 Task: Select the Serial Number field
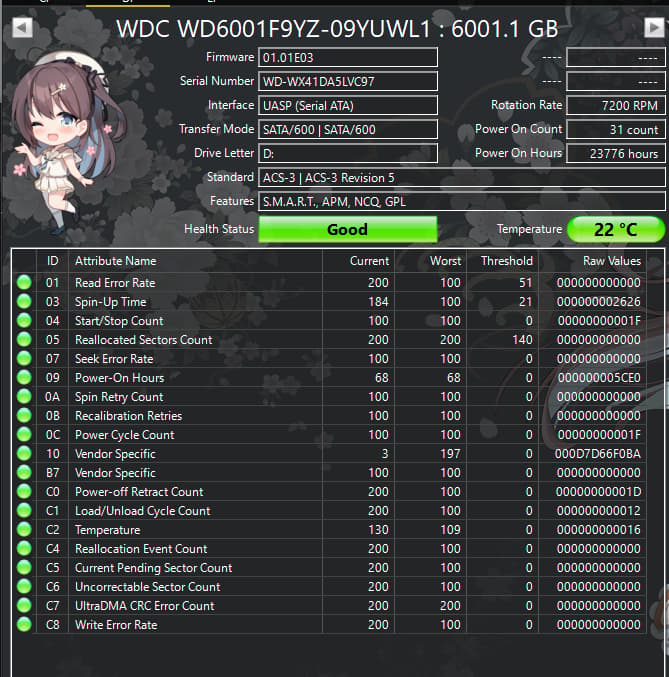tap(348, 82)
